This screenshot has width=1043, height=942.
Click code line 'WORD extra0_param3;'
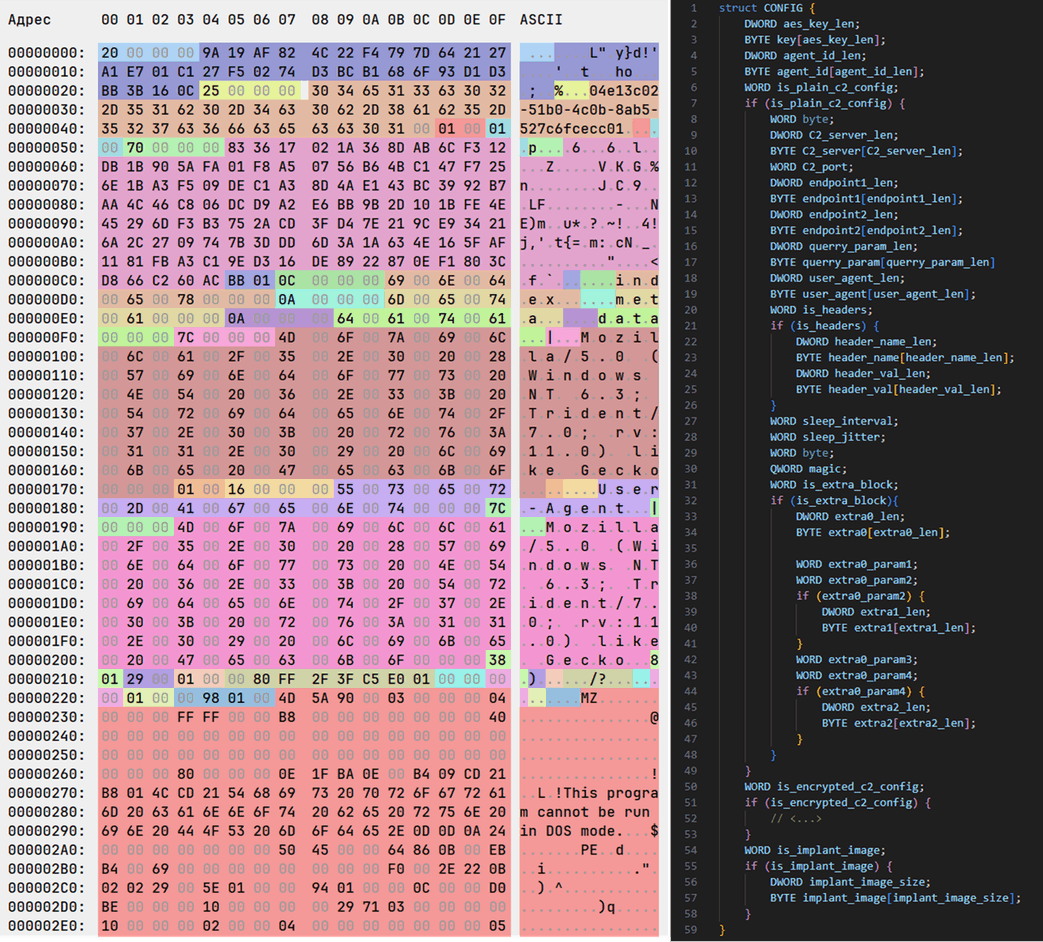tap(856, 660)
